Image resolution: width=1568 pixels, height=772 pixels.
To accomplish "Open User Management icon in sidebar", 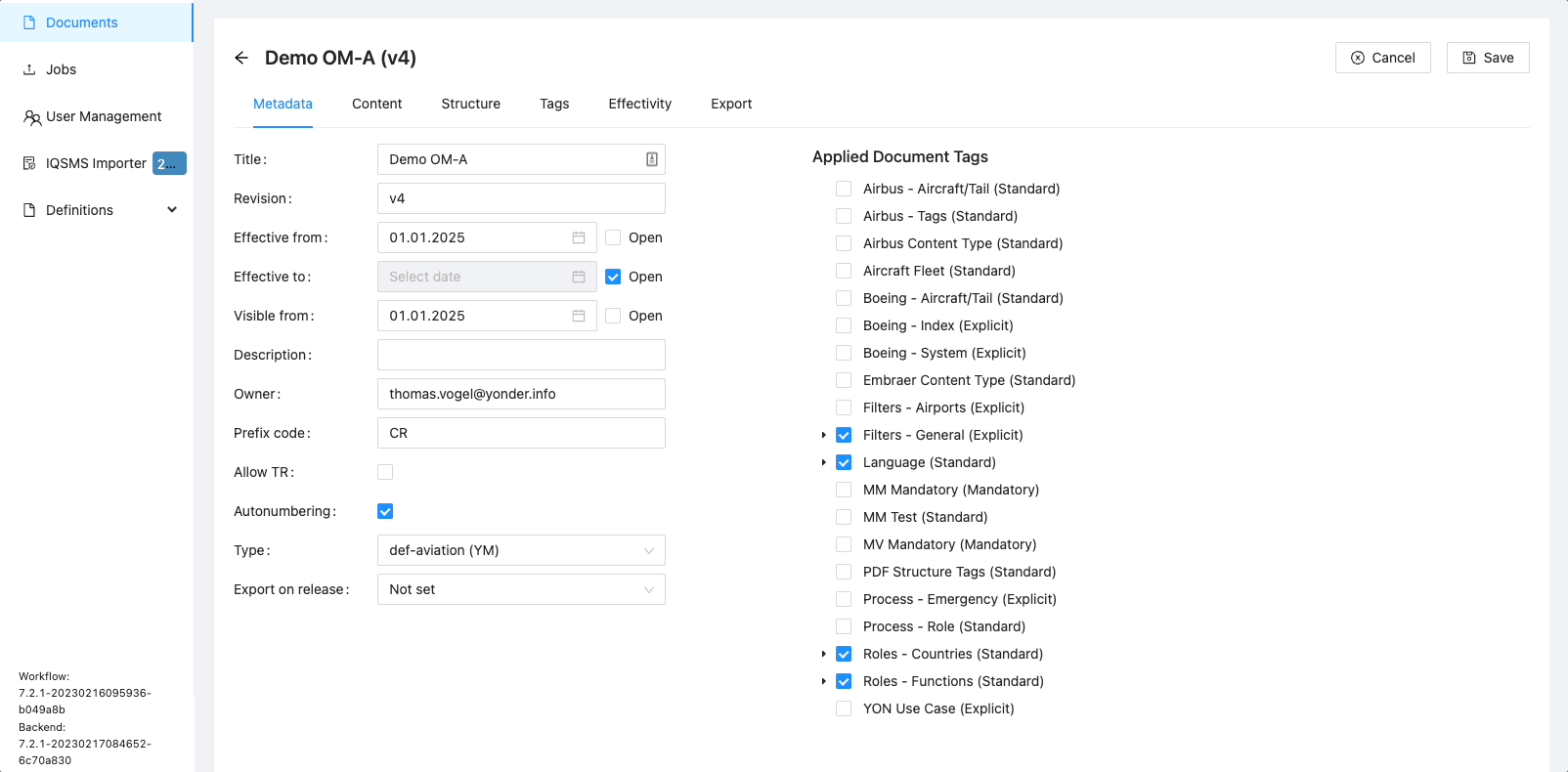I will [x=31, y=117].
